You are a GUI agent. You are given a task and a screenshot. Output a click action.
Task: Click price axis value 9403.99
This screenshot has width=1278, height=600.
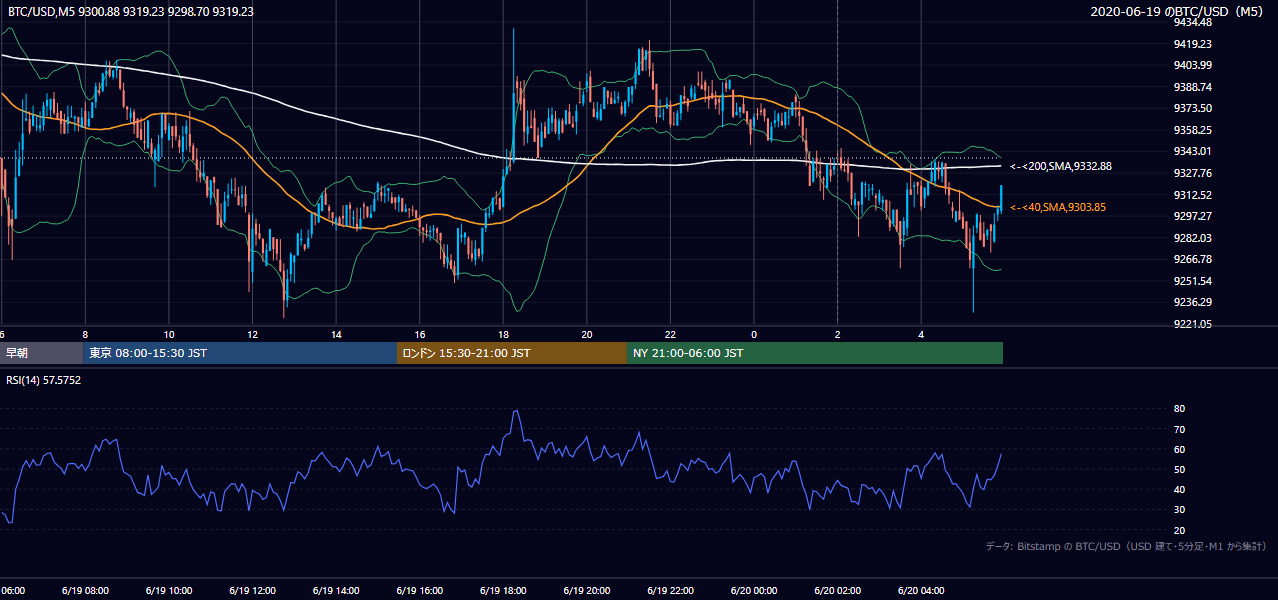pyautogui.click(x=1193, y=65)
